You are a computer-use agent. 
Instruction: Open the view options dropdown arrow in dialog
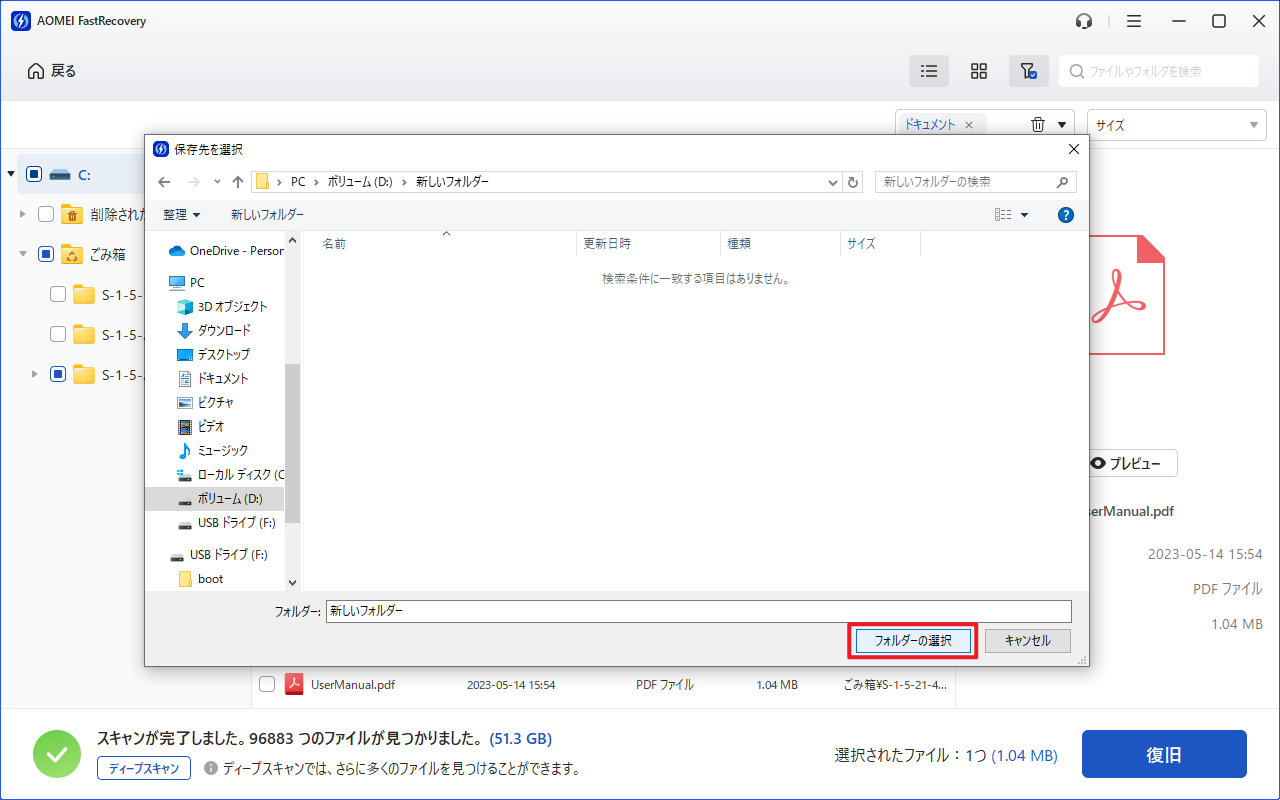1025,215
